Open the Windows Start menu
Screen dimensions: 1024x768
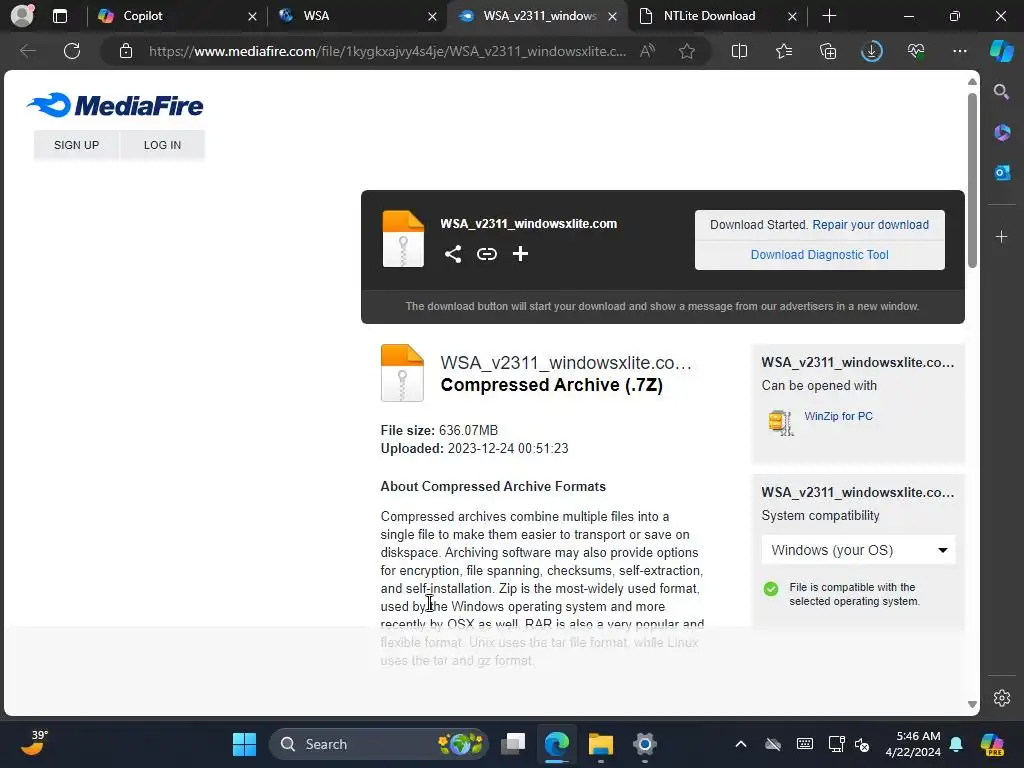click(244, 744)
